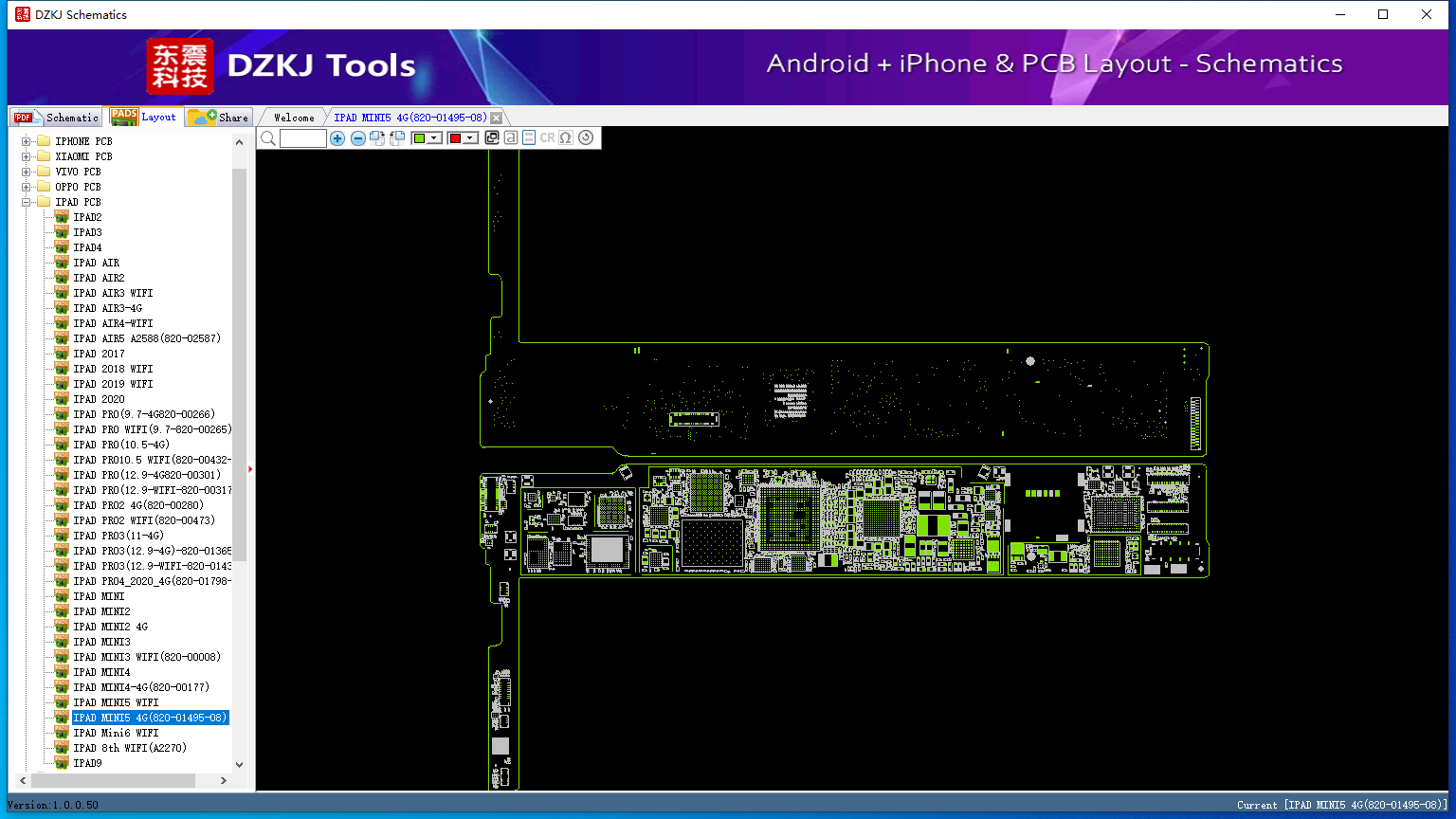
Task: Click the overlapping windows toolbar icon
Action: (x=492, y=138)
